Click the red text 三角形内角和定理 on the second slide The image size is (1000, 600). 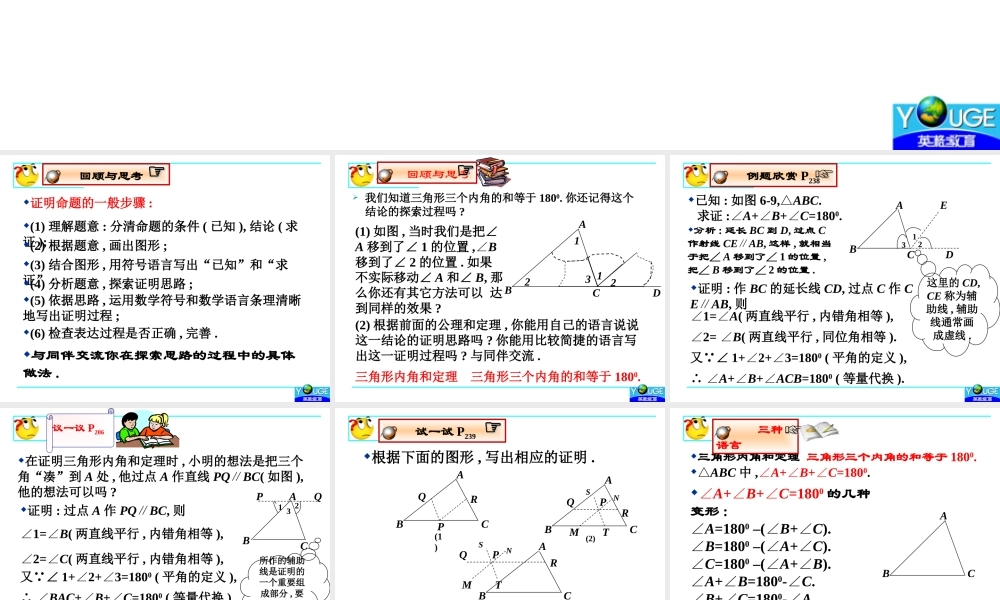pyautogui.click(x=406, y=377)
